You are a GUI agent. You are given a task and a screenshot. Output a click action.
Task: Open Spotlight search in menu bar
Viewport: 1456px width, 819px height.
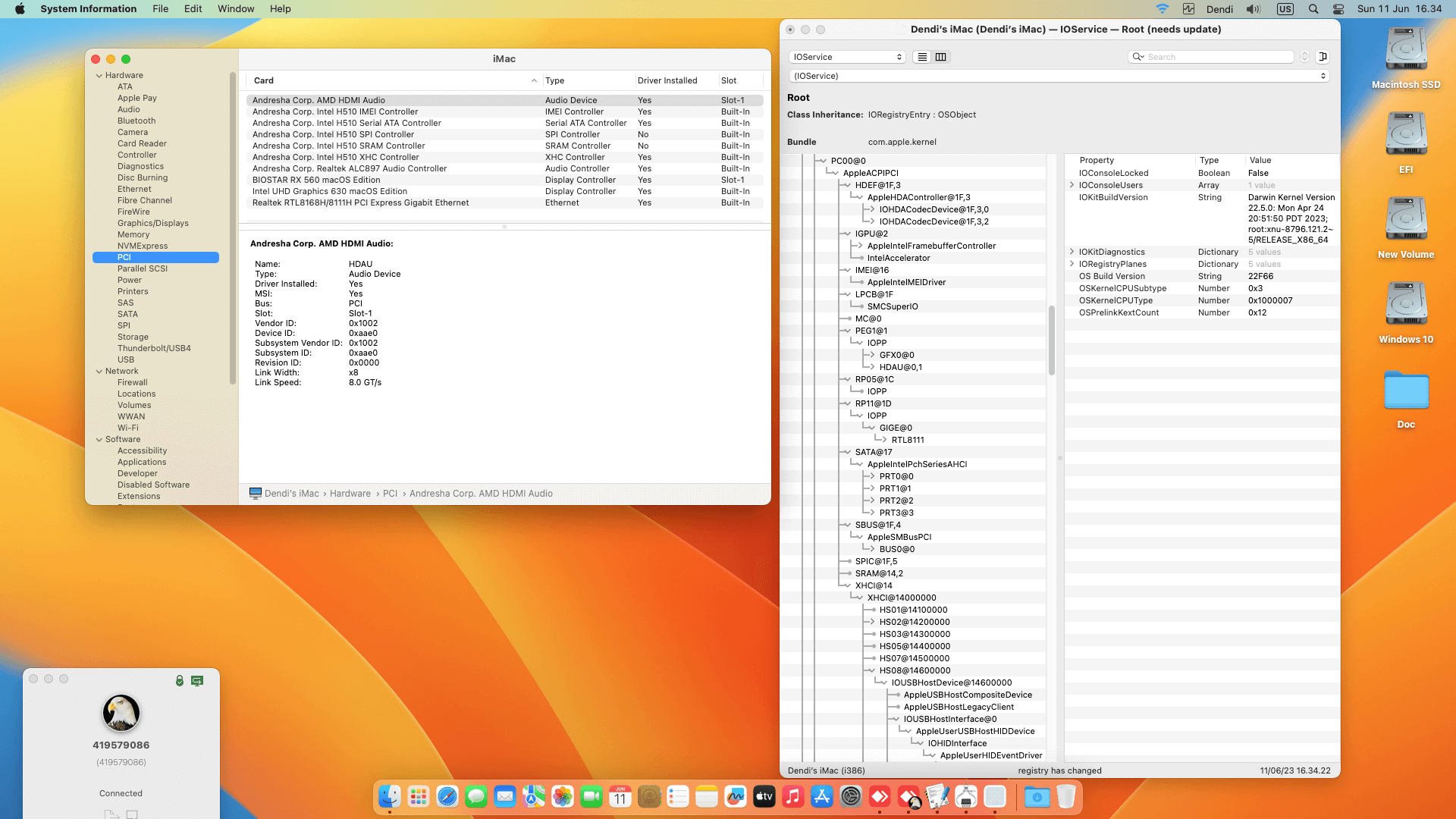coord(1313,9)
